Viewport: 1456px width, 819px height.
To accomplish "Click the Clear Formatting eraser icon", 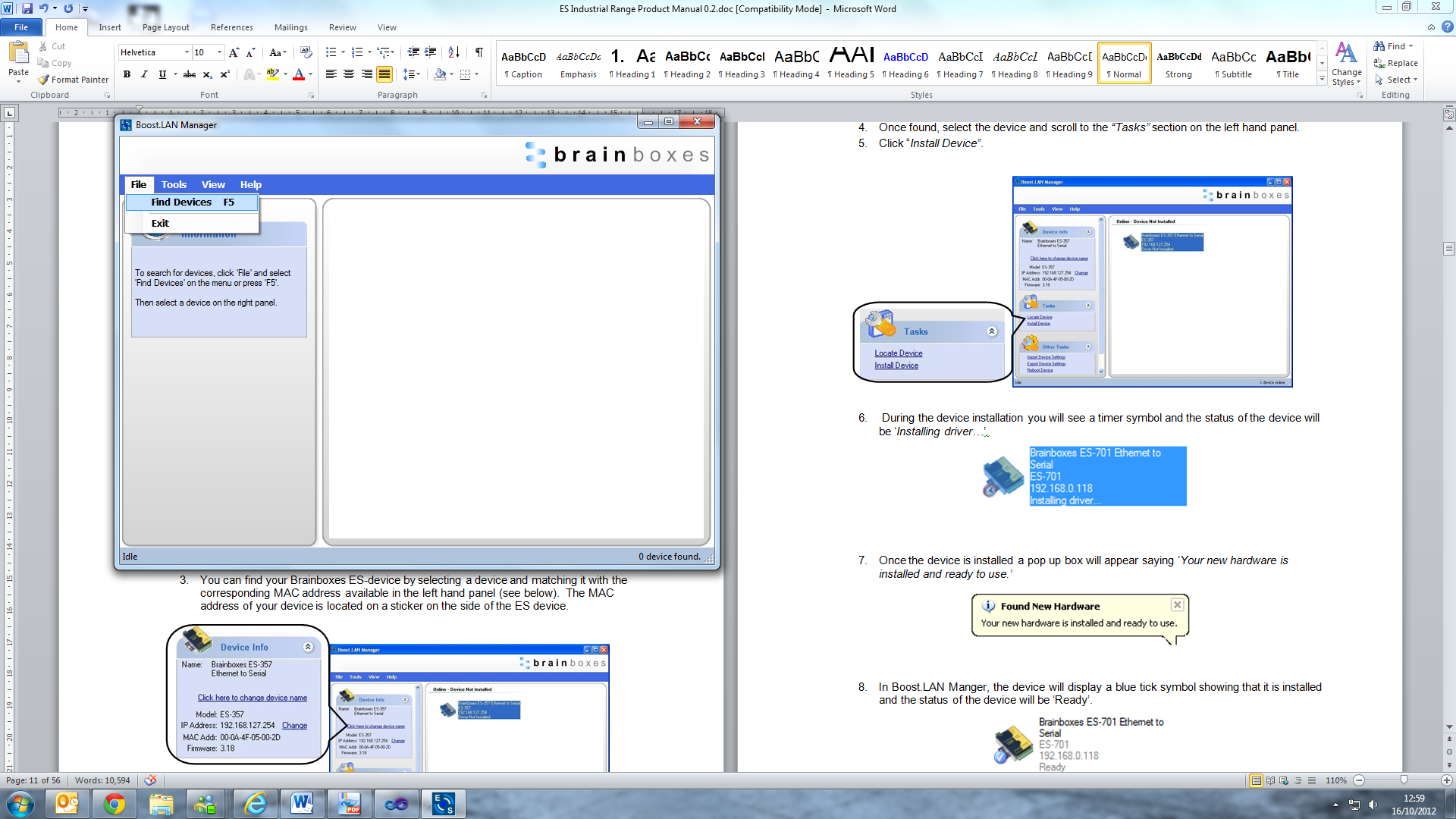I will click(x=306, y=52).
